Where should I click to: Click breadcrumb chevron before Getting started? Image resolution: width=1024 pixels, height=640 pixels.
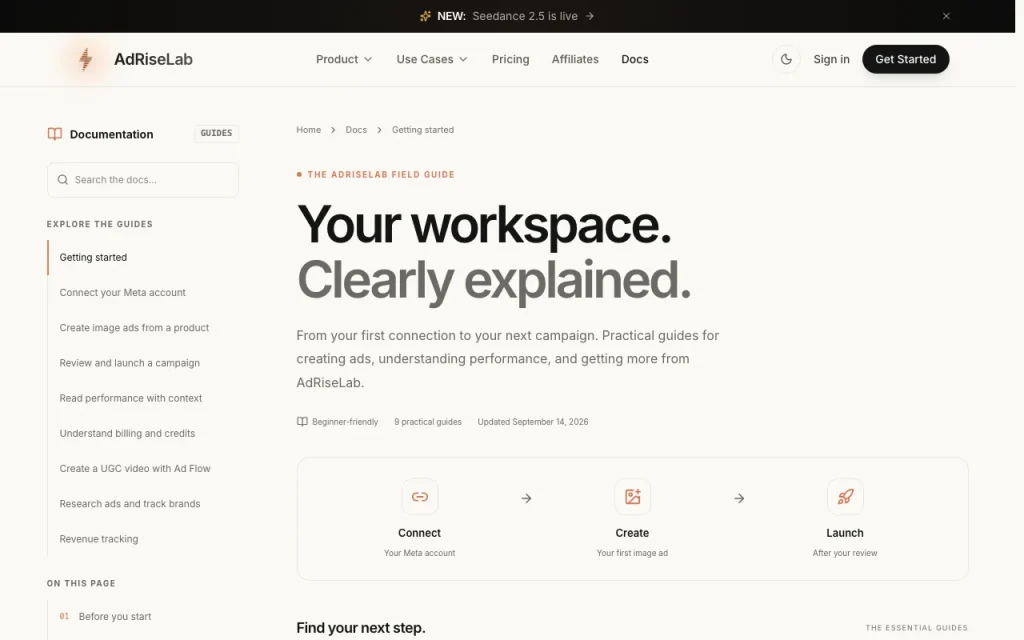click(379, 130)
